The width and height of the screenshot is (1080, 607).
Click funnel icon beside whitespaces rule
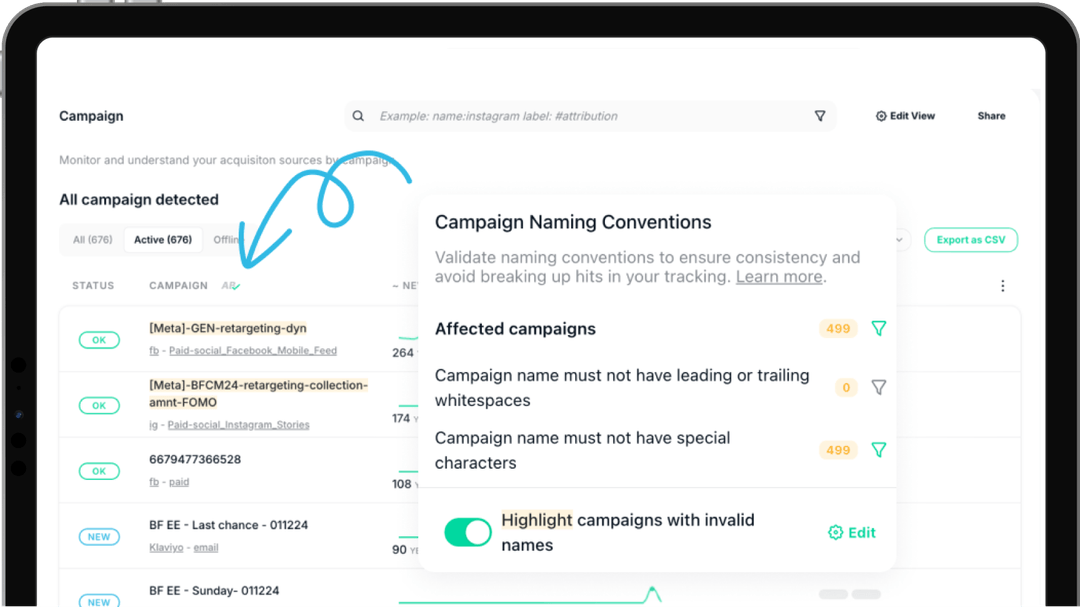click(x=878, y=387)
